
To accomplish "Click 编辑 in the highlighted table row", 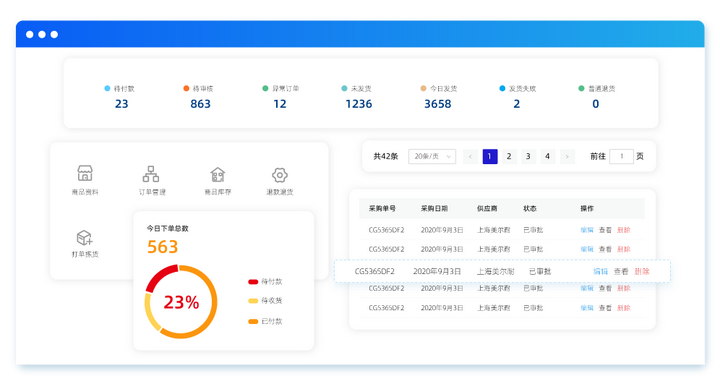I will point(600,271).
